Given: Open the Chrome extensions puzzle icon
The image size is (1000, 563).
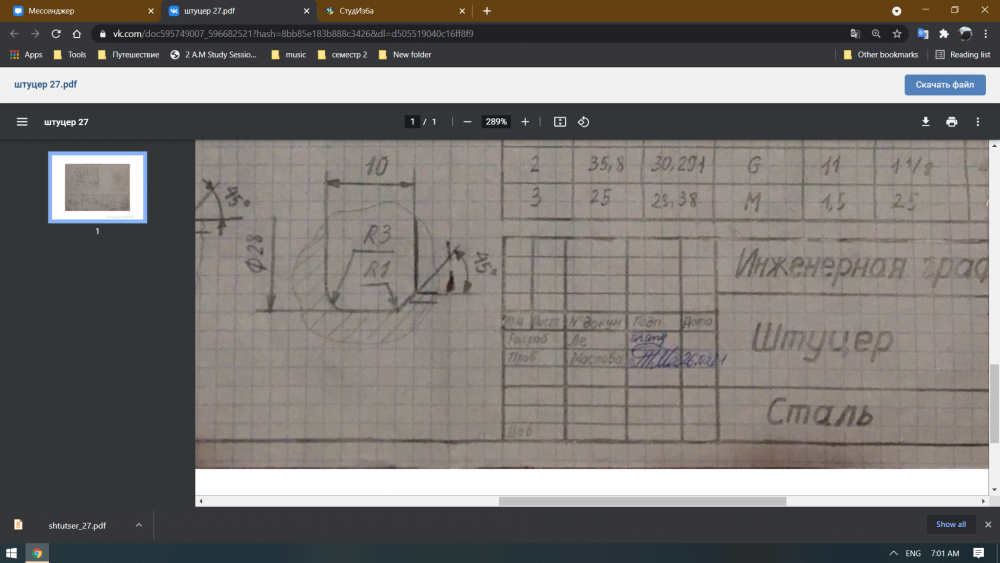Looking at the screenshot, I should [943, 33].
